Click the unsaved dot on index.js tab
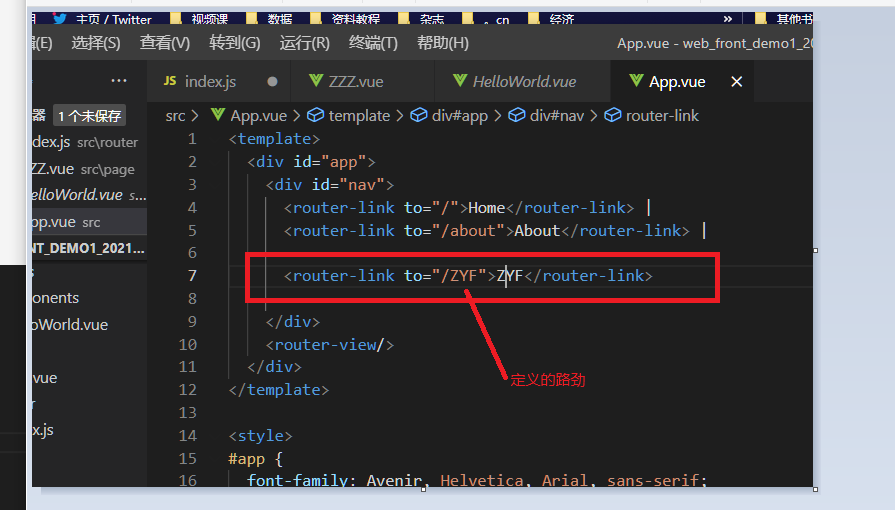The width and height of the screenshot is (895, 510). (272, 82)
